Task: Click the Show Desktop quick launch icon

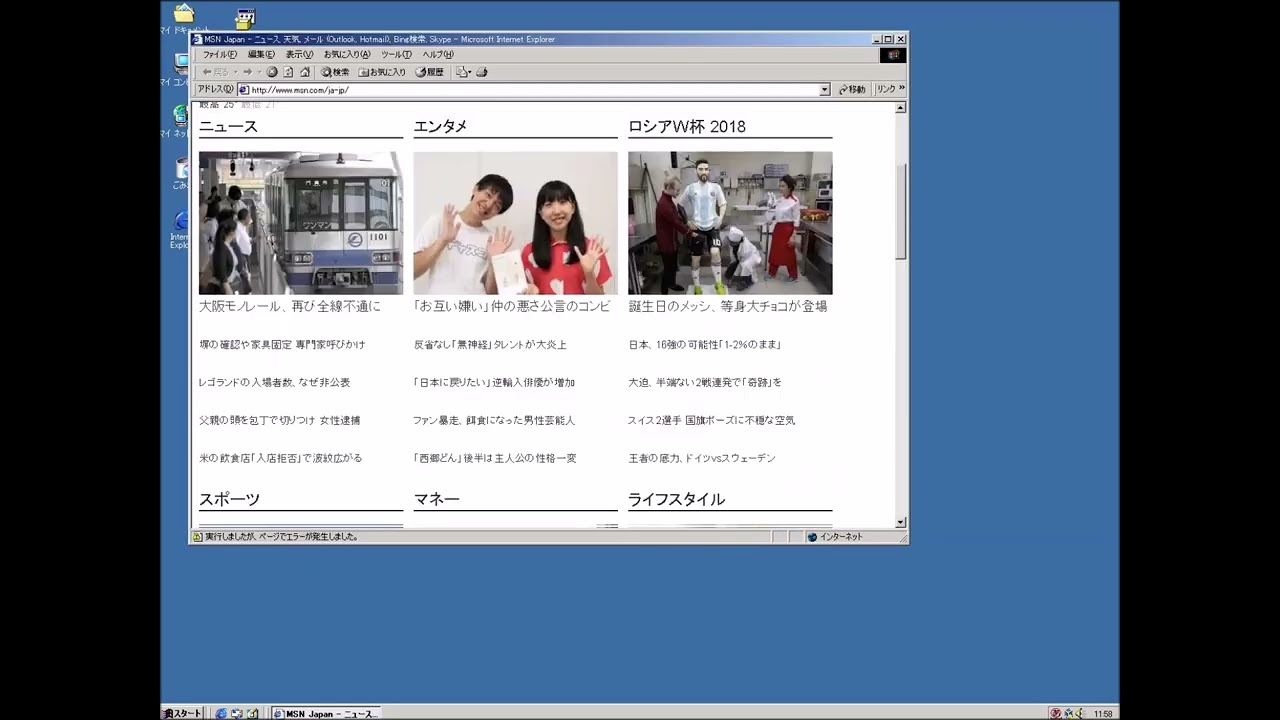Action: point(252,713)
